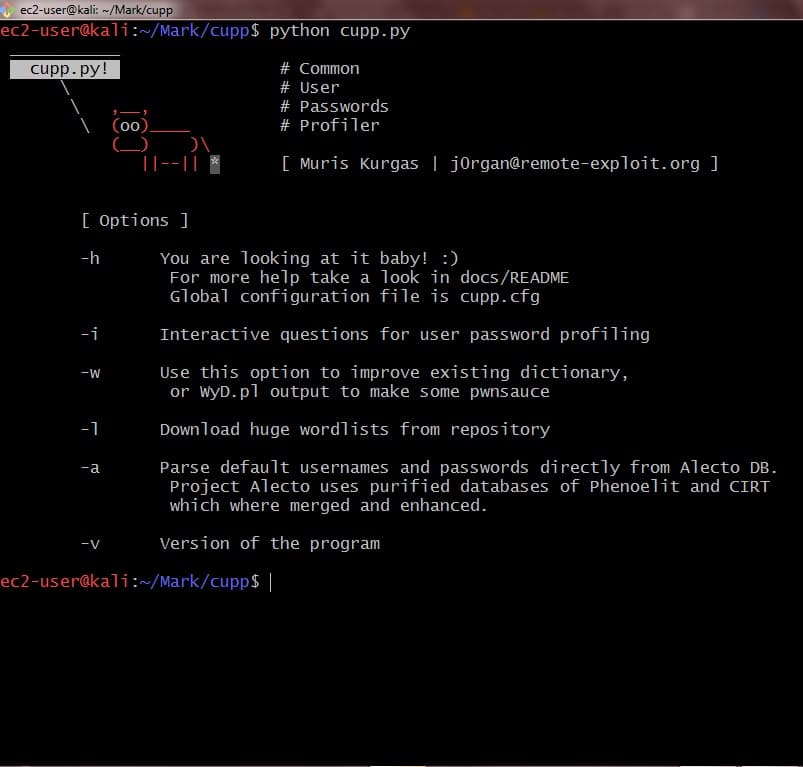Click the line mentioning docs/README

(x=369, y=278)
